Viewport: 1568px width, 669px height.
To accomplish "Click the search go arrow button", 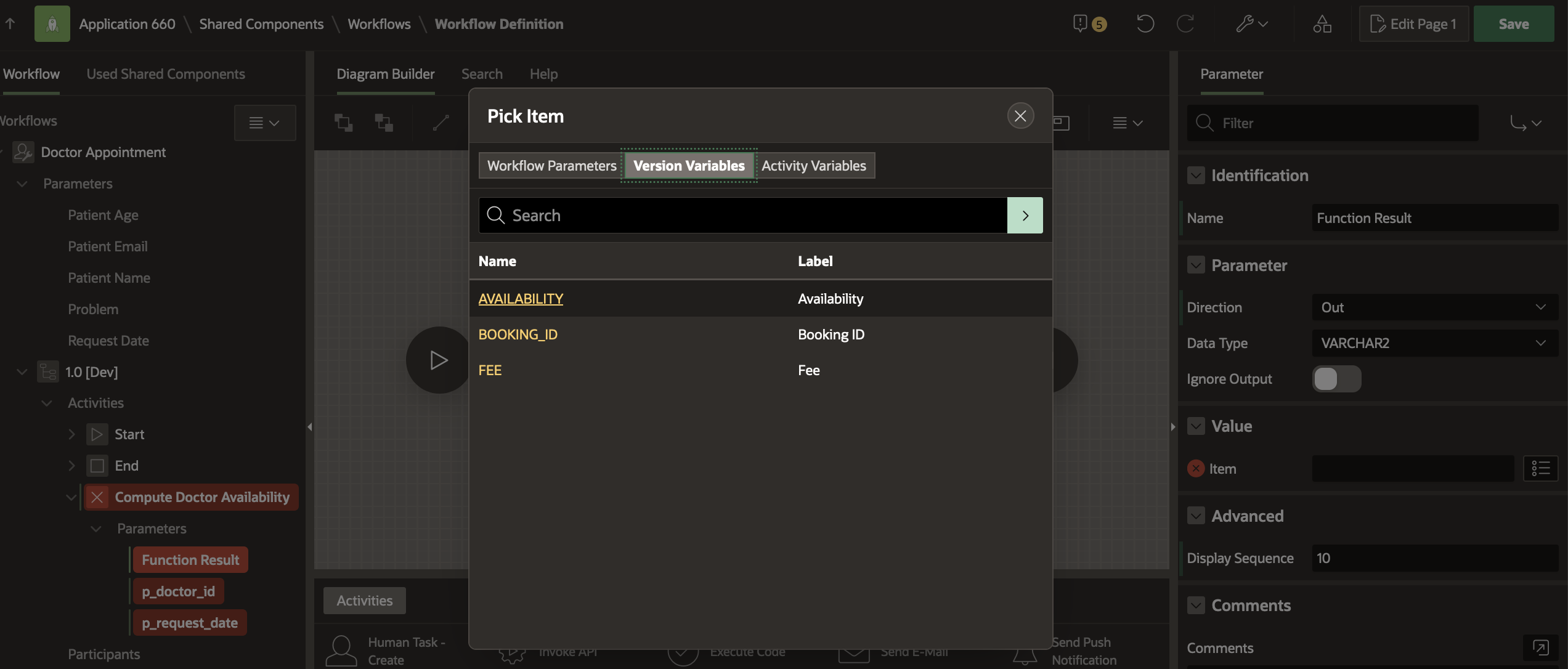I will coord(1025,216).
